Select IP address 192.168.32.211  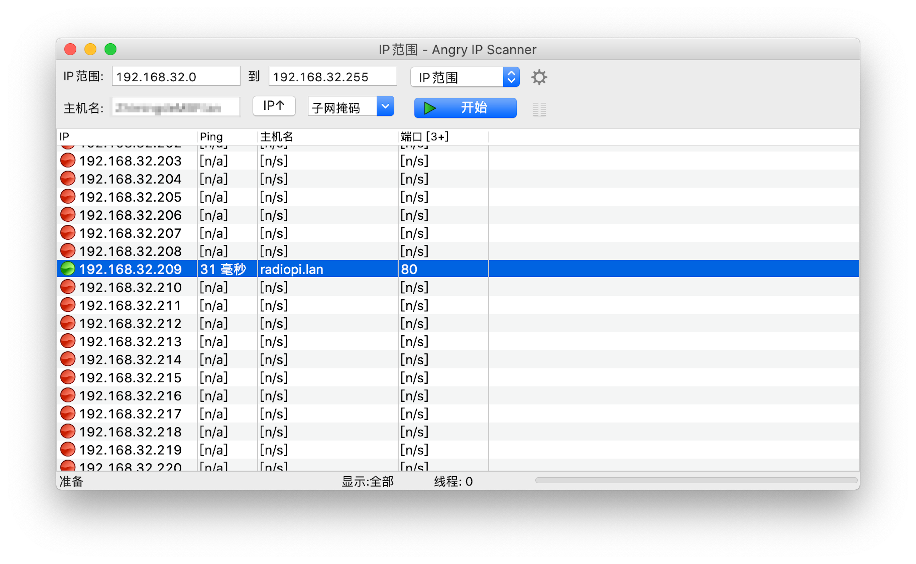pyautogui.click(x=130, y=306)
